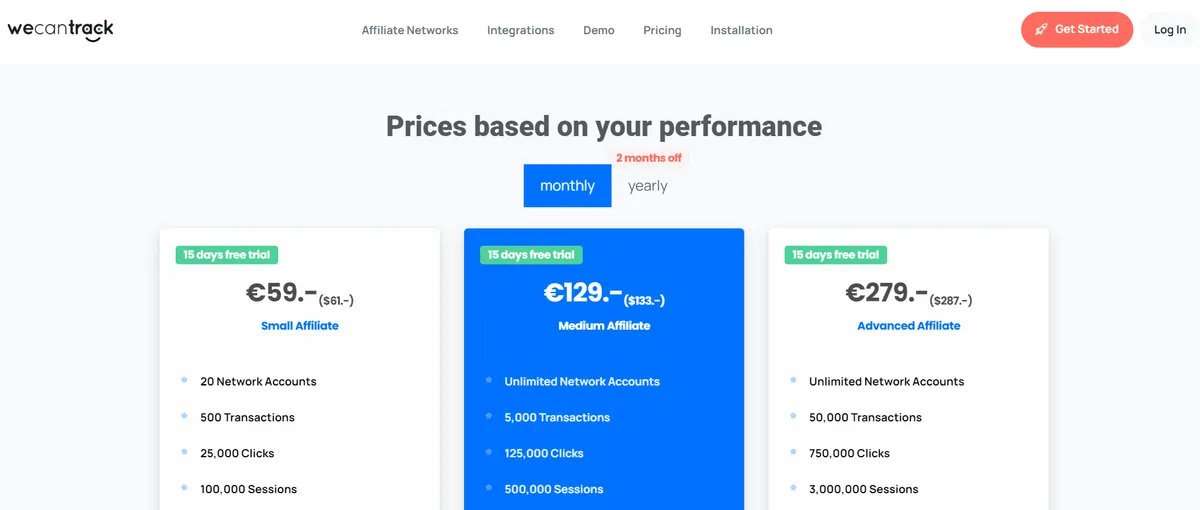This screenshot has height=510, width=1200.
Task: Open the Installation menu item
Action: [741, 30]
